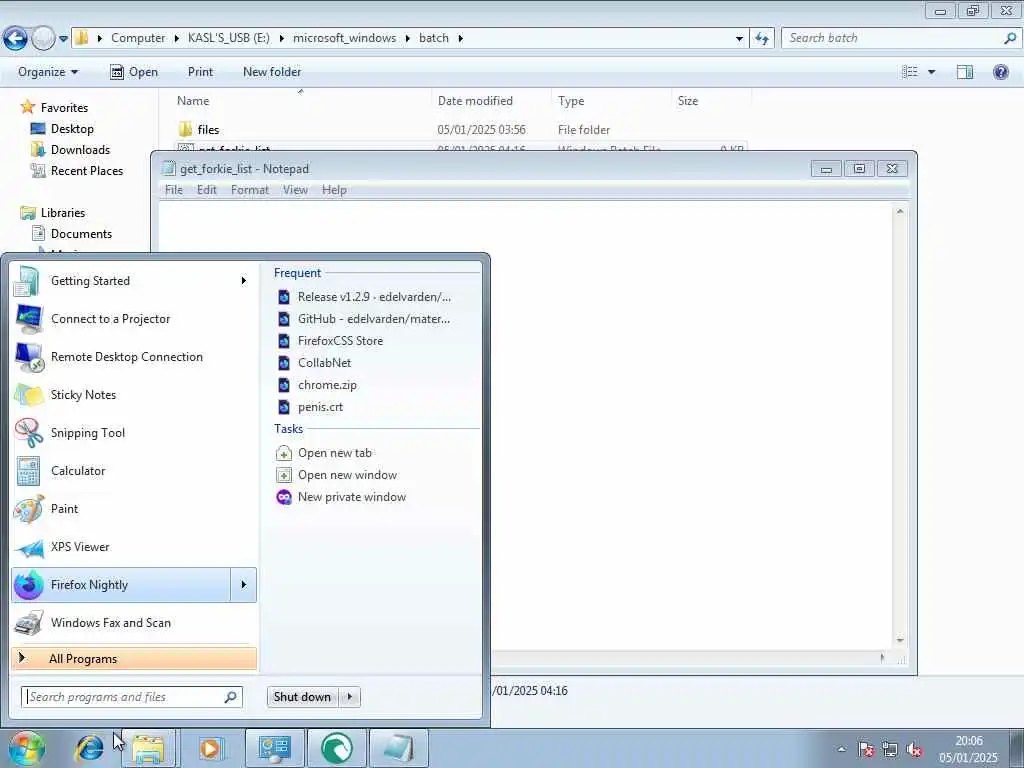Open CollabNet frequent item

(325, 362)
